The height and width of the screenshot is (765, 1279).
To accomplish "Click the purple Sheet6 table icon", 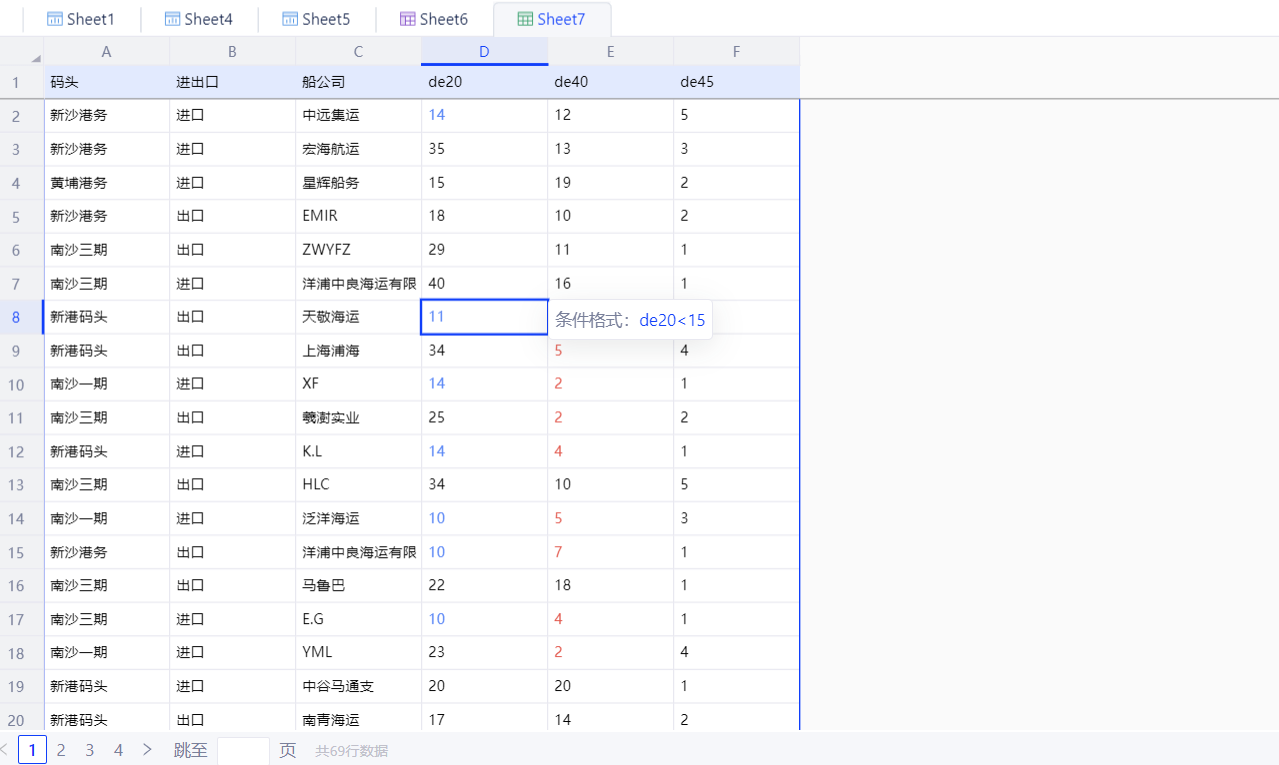I will 407,19.
